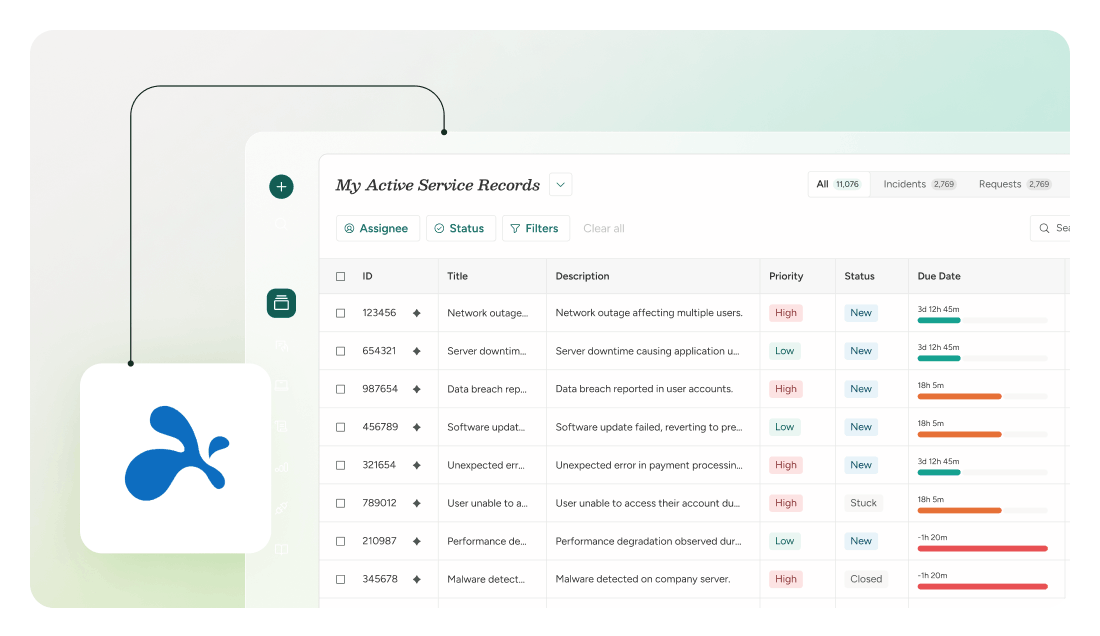Open the service records sidebar icon

[281, 303]
